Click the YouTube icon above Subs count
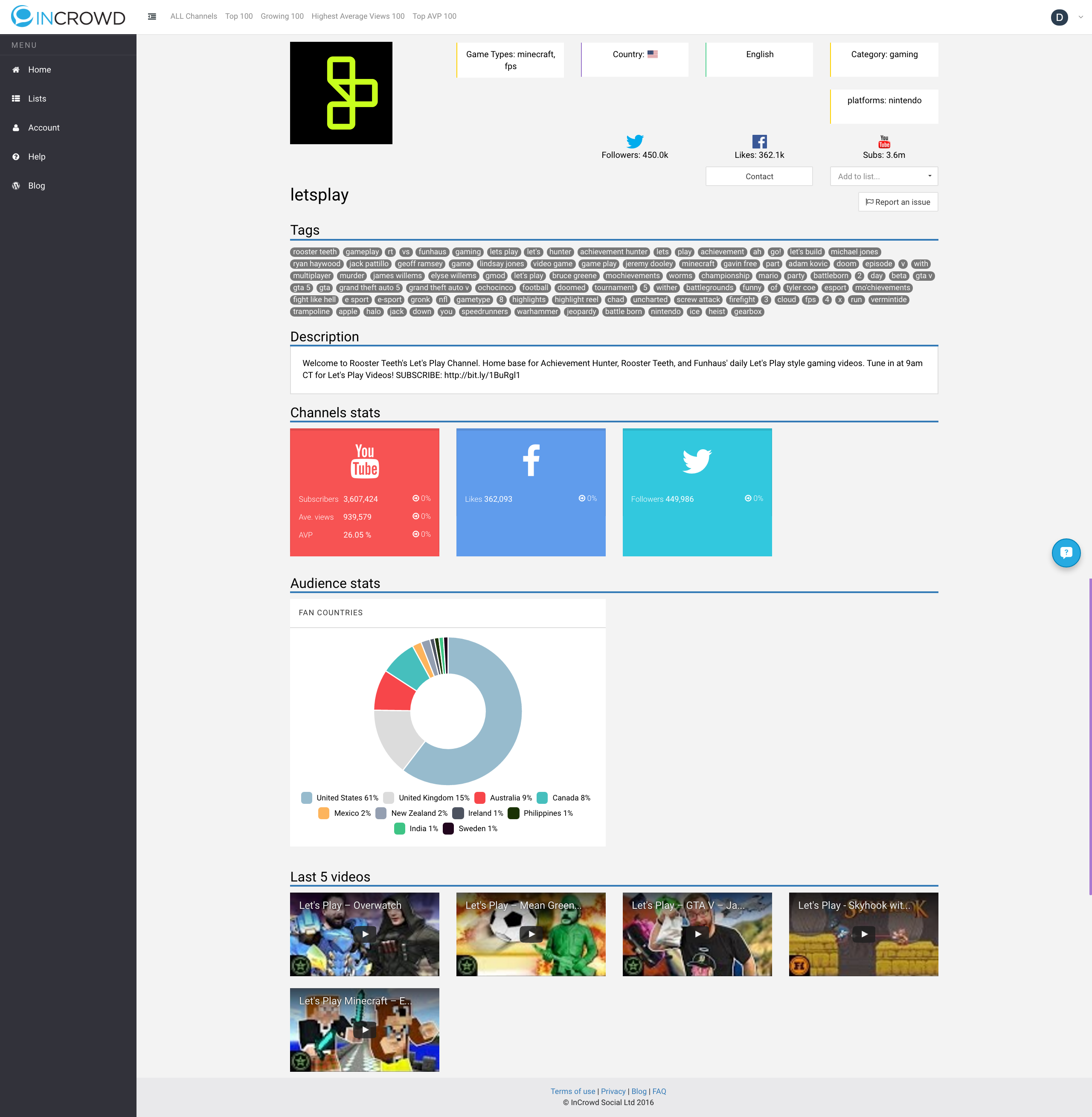Image resolution: width=1092 pixels, height=1117 pixels. (x=883, y=141)
